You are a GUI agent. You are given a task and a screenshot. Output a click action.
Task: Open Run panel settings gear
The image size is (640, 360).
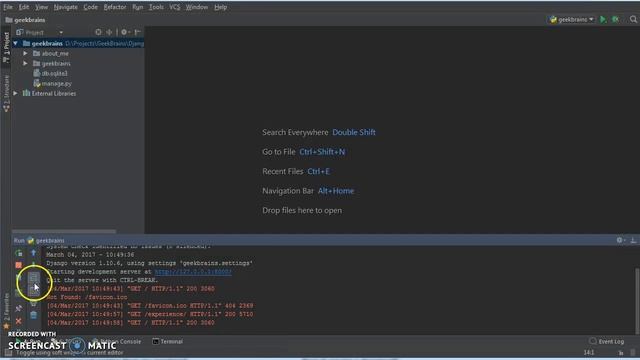pyautogui.click(x=620, y=240)
